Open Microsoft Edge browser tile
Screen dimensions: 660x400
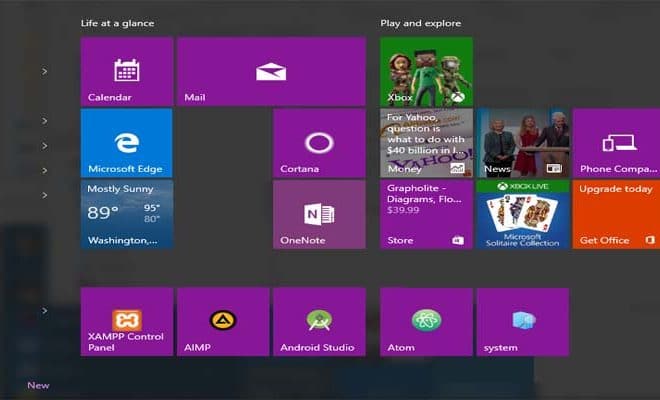[126, 143]
